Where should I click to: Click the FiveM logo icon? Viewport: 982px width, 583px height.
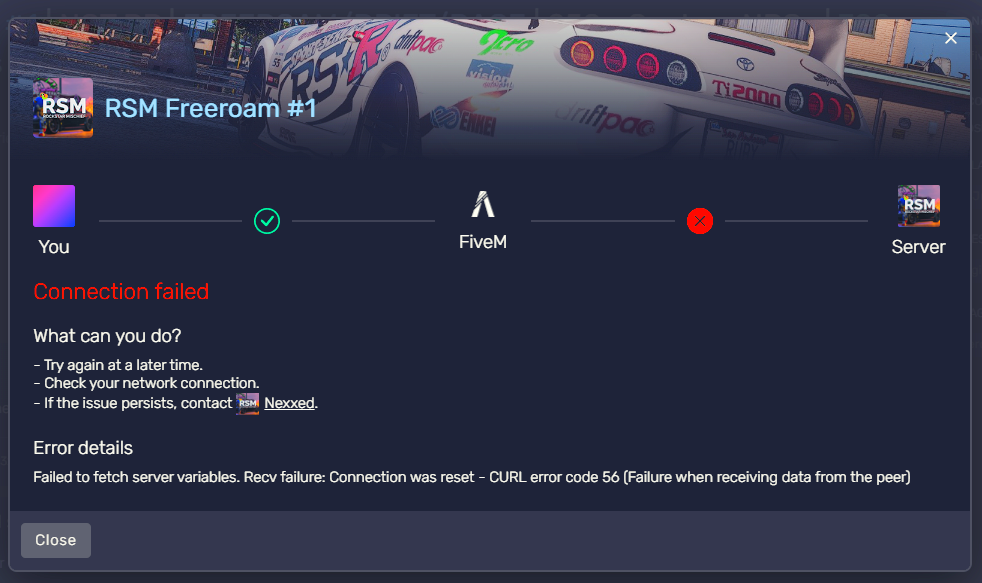[483, 204]
